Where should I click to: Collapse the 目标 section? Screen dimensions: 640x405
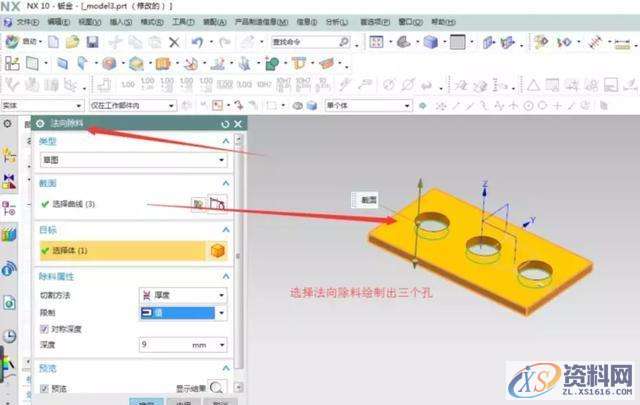tap(226, 229)
